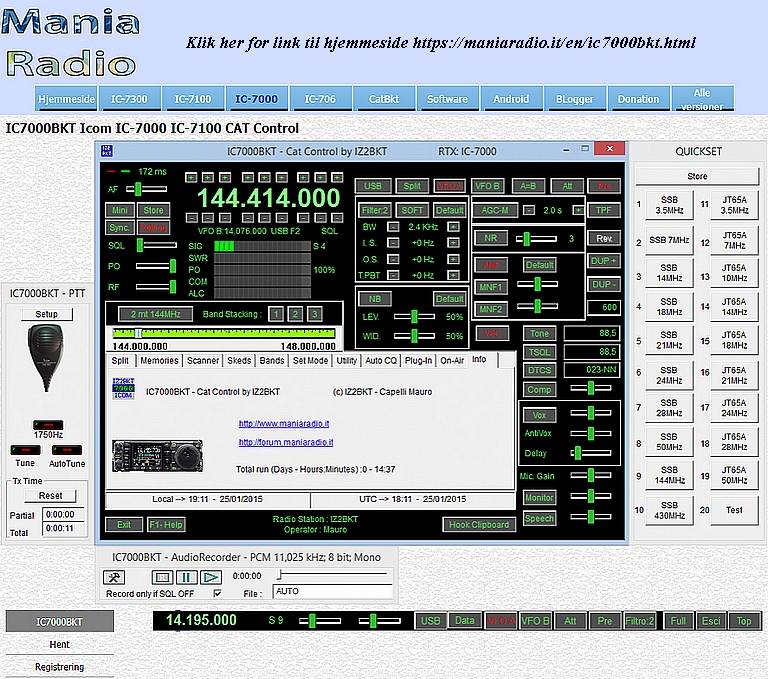Increase I.S. shift with plus button
The width and height of the screenshot is (768, 679).
pyautogui.click(x=454, y=243)
